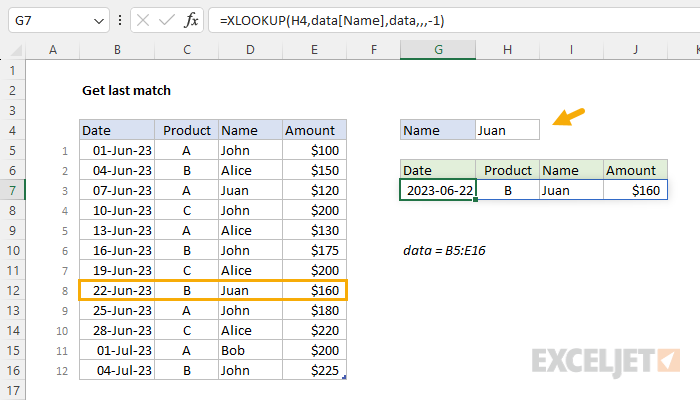Screen dimensions: 700x400
Task: Select row 12 header
Action: pyautogui.click(x=12, y=291)
